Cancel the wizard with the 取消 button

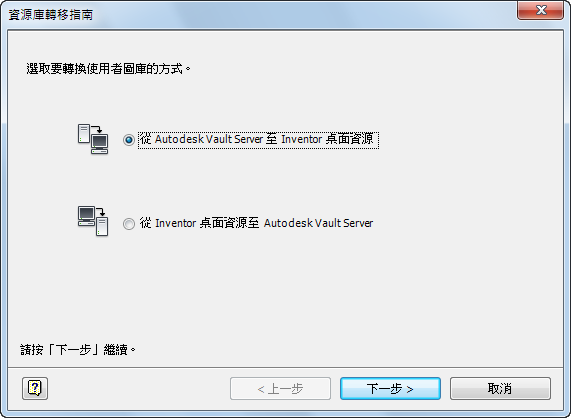coord(500,389)
